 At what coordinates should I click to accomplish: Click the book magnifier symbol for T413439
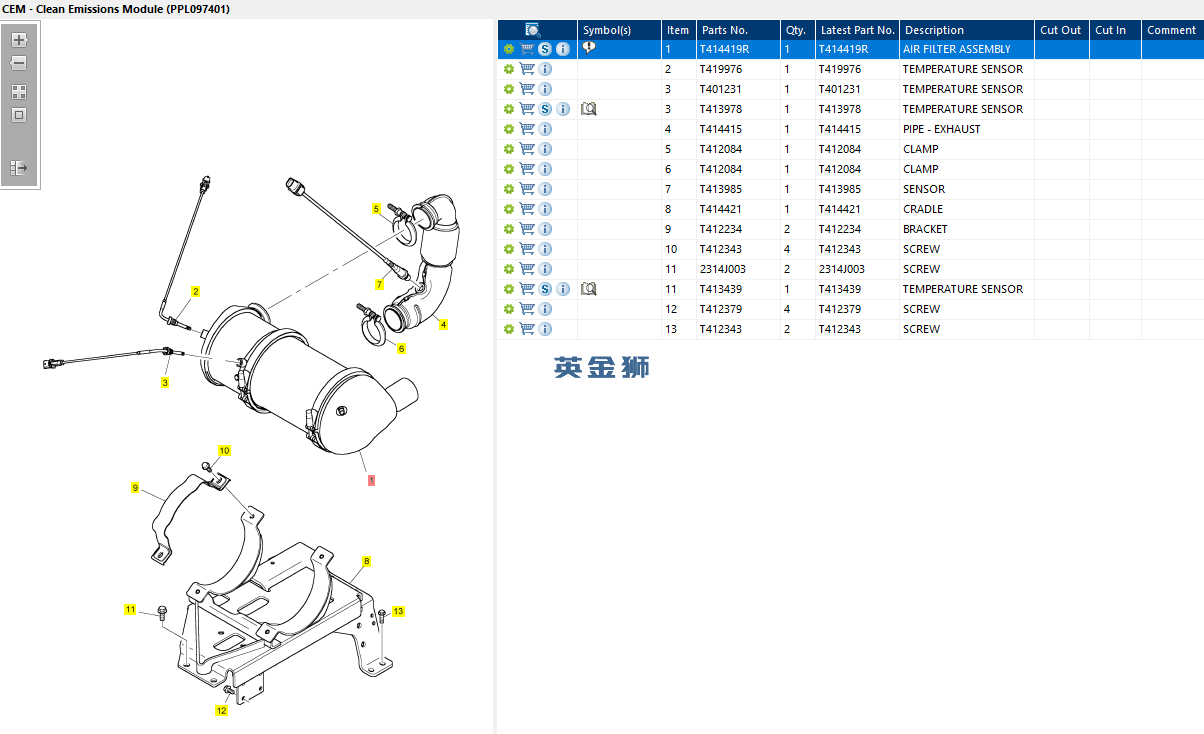click(589, 289)
